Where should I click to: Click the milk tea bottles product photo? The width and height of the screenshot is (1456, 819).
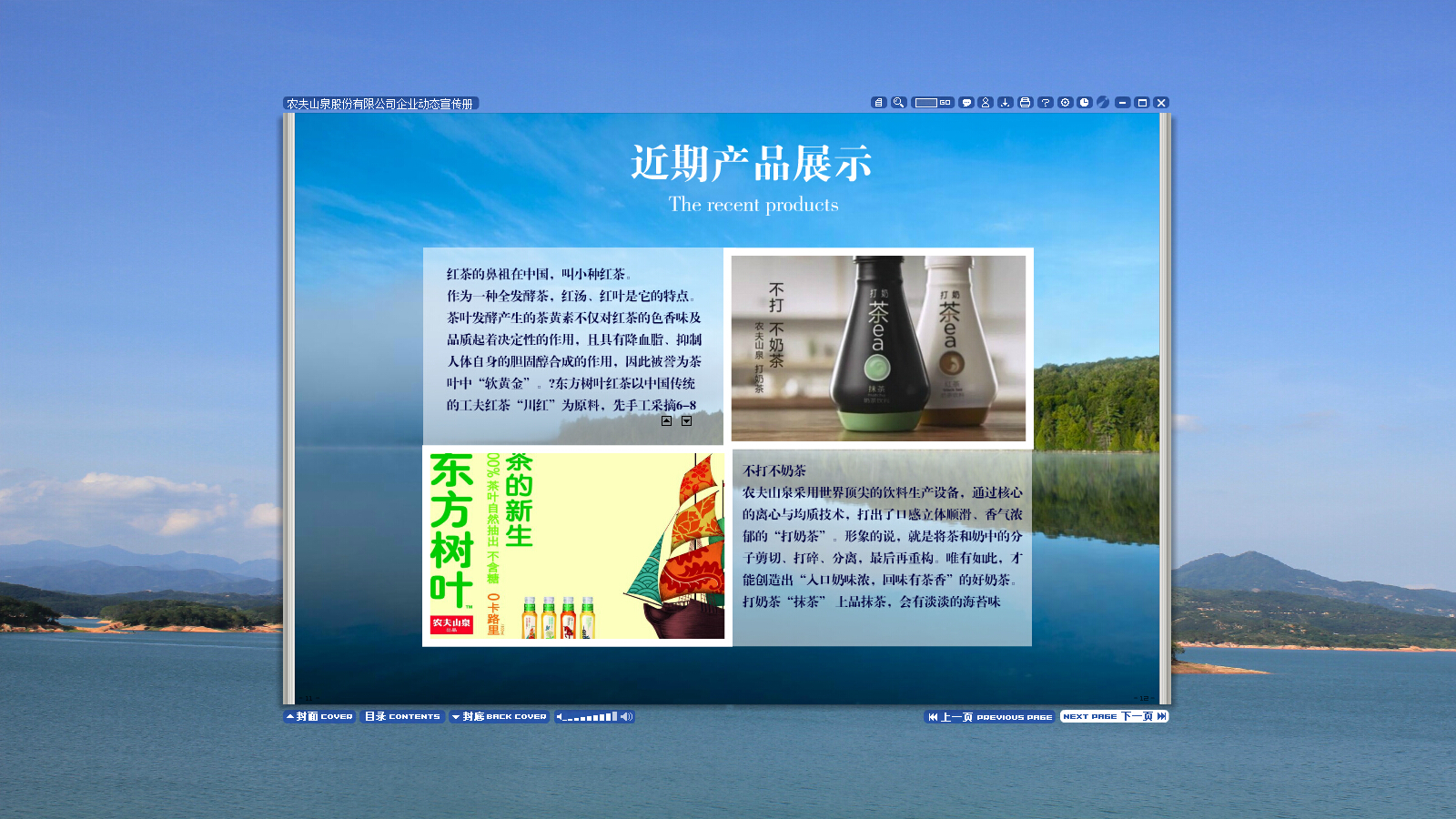point(878,349)
